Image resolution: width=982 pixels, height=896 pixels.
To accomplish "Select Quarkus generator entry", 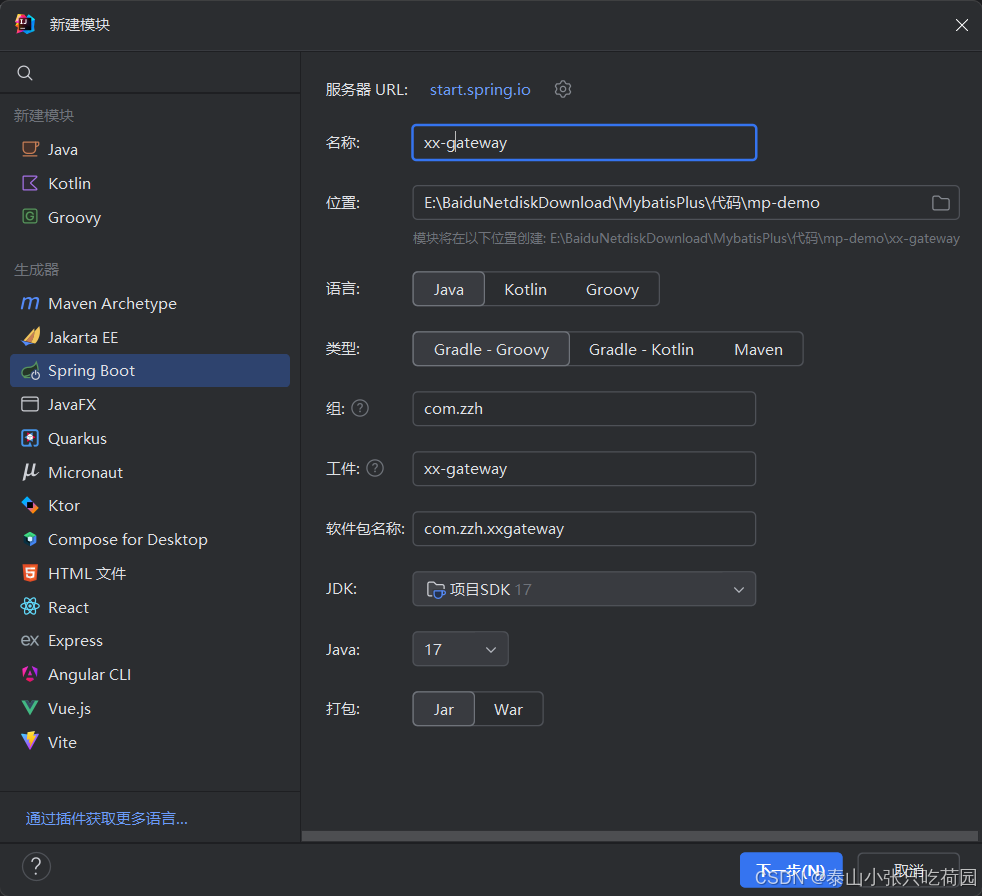I will tap(150, 438).
